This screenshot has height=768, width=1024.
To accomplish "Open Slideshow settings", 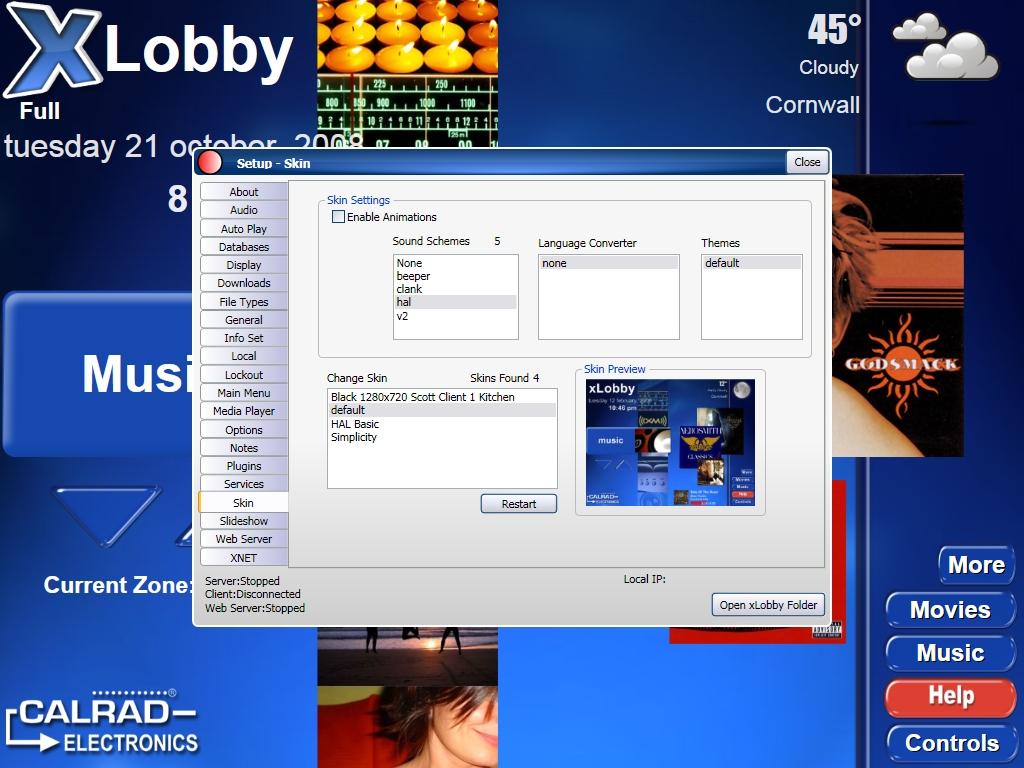I will [244, 520].
